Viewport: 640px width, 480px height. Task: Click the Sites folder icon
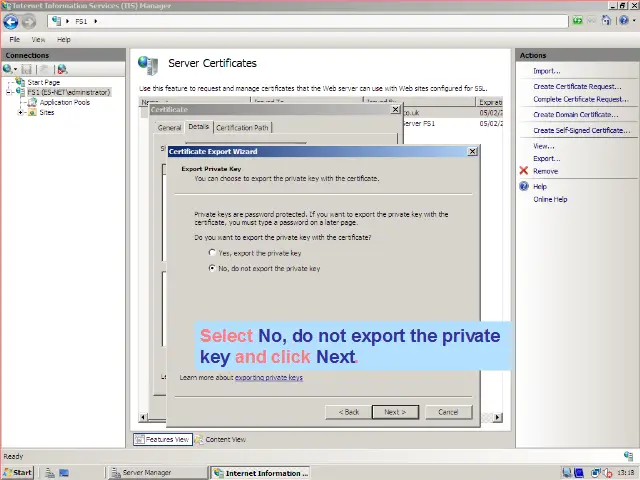coord(32,113)
